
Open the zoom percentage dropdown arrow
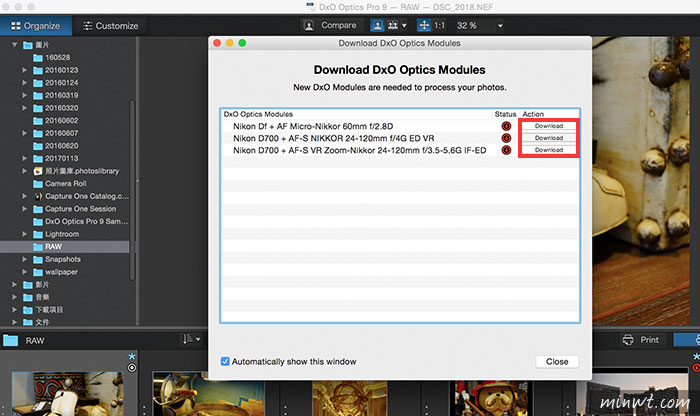tap(500, 26)
